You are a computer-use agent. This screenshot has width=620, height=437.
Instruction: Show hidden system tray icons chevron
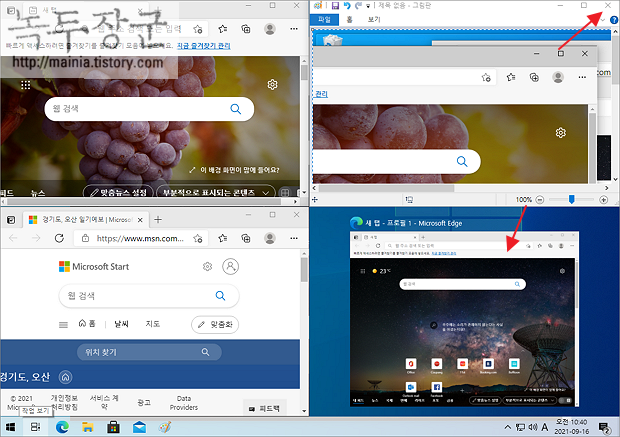click(x=508, y=427)
